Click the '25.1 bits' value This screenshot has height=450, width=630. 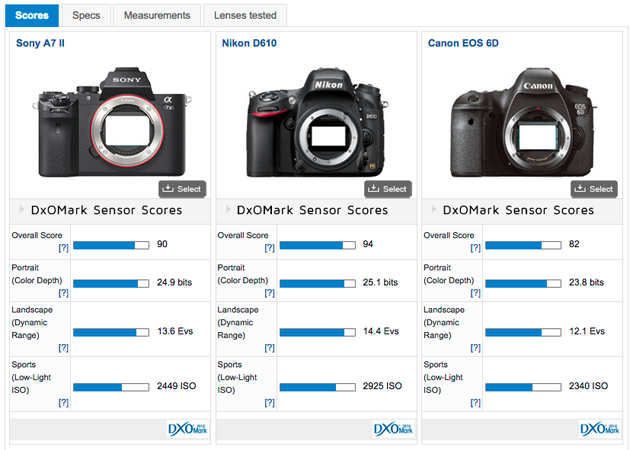tap(380, 282)
